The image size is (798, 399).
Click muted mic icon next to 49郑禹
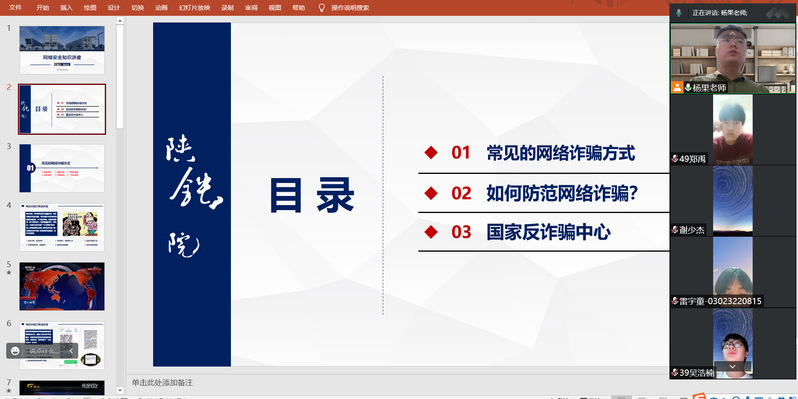675,159
